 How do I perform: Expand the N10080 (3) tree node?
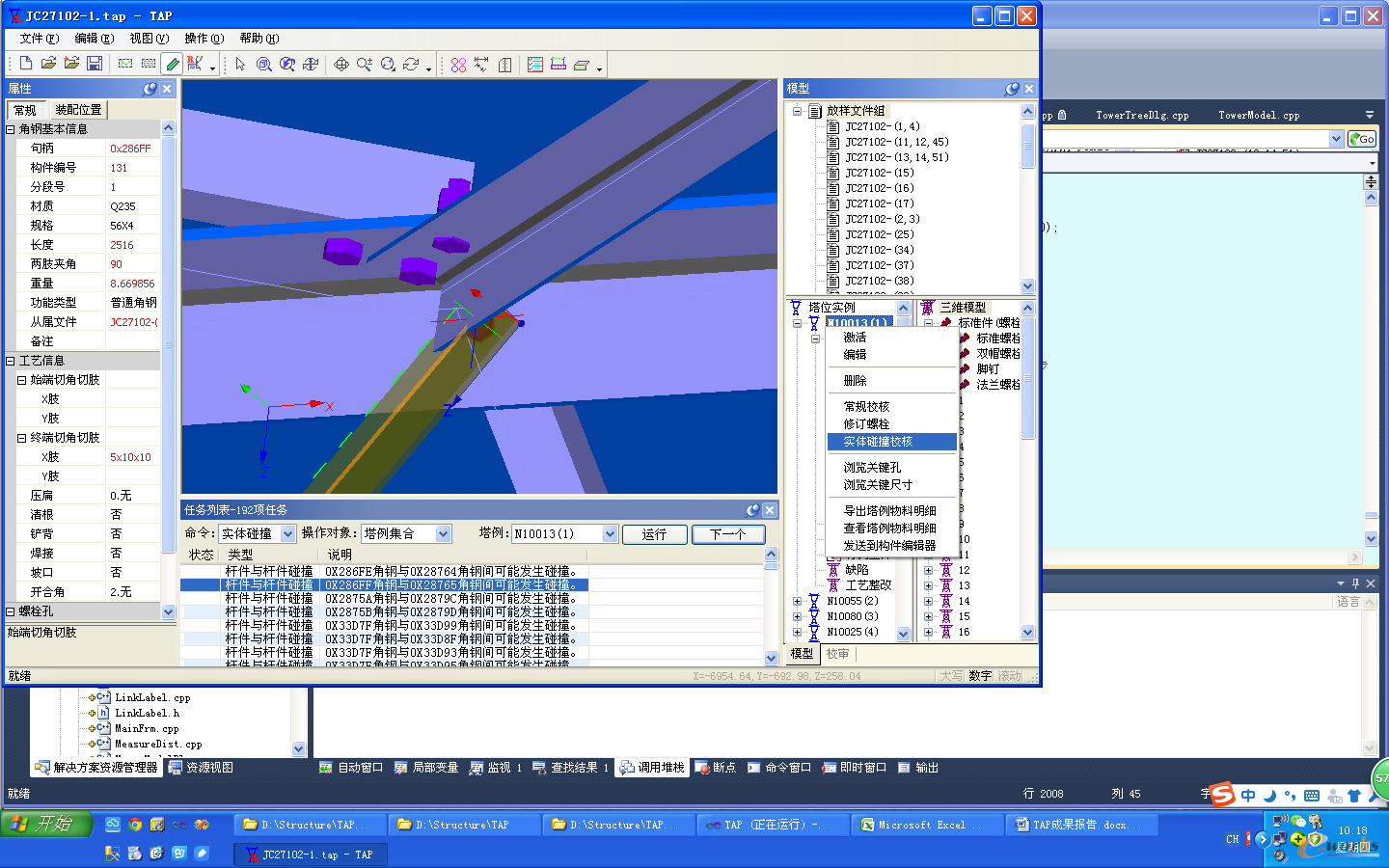click(798, 616)
